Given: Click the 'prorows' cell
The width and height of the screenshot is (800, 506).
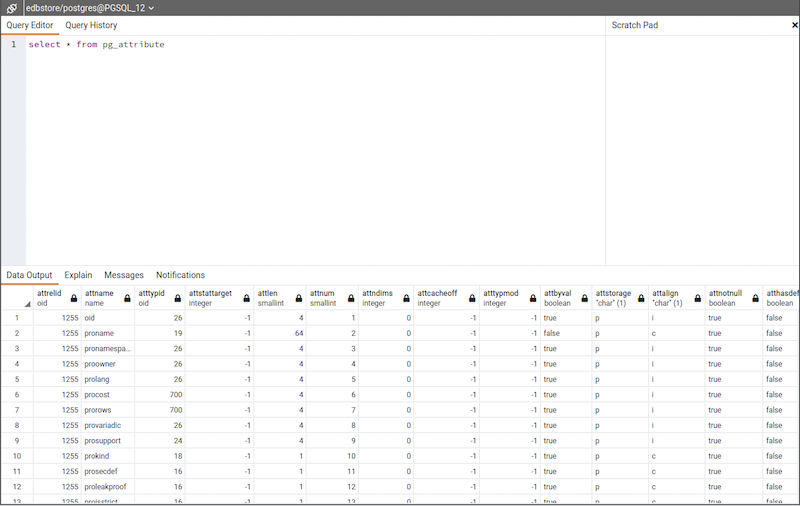Looking at the screenshot, I should (x=108, y=410).
